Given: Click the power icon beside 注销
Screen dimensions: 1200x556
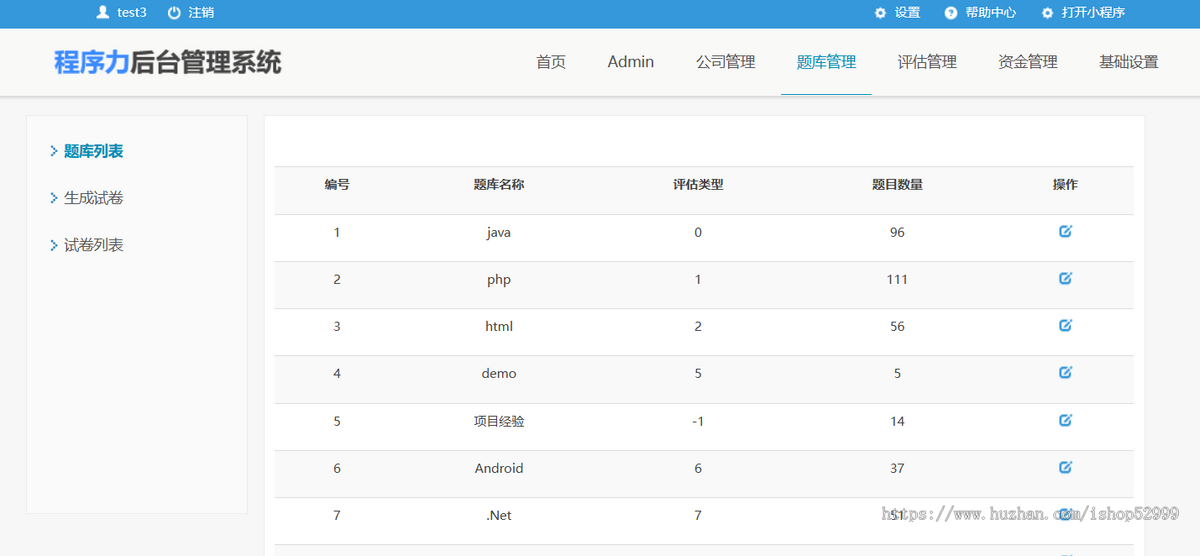Looking at the screenshot, I should (174, 13).
